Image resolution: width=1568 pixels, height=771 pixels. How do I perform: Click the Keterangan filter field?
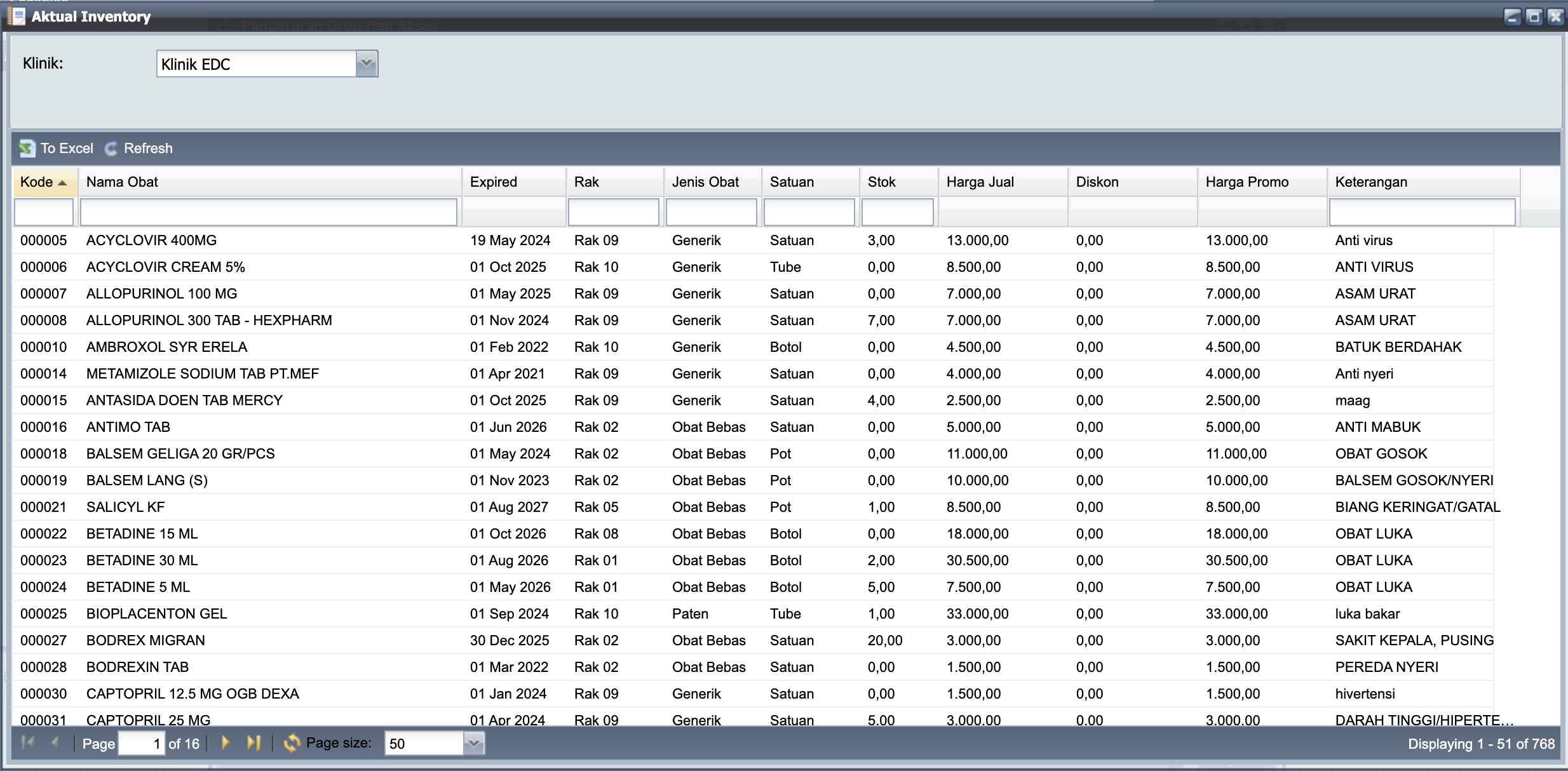(x=1422, y=212)
